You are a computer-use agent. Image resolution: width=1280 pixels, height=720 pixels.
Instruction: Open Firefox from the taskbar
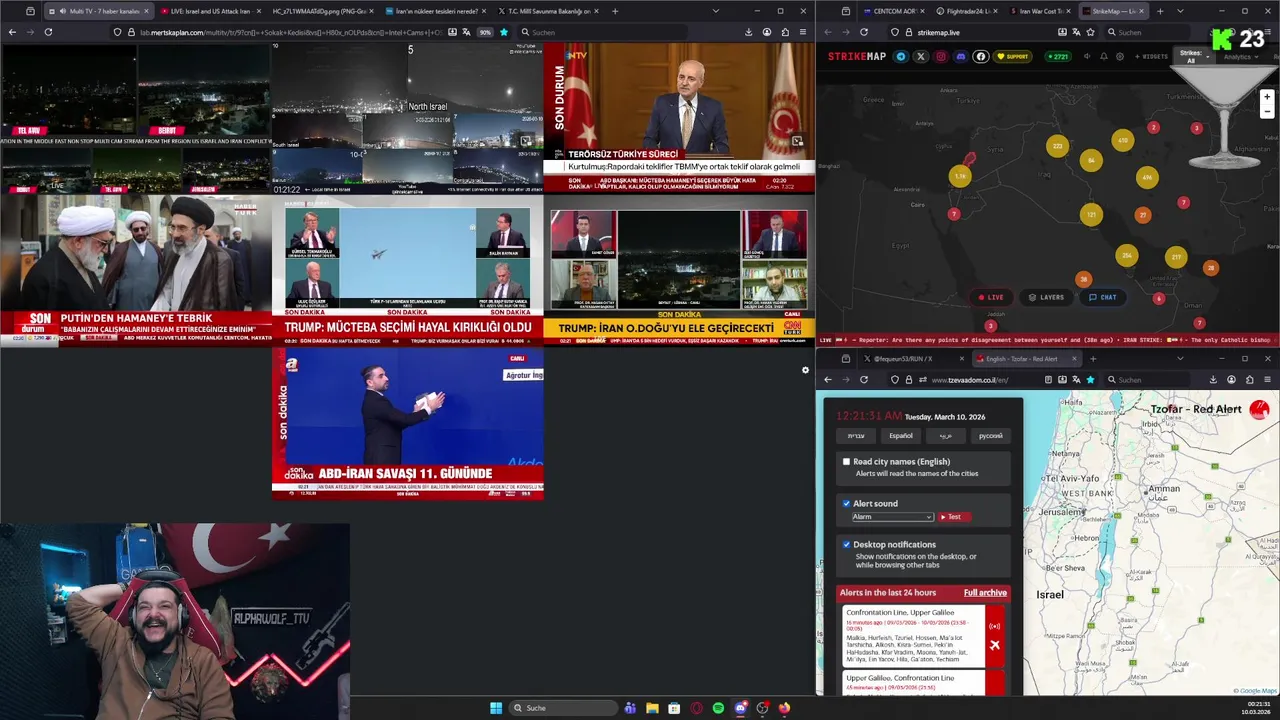click(x=784, y=708)
